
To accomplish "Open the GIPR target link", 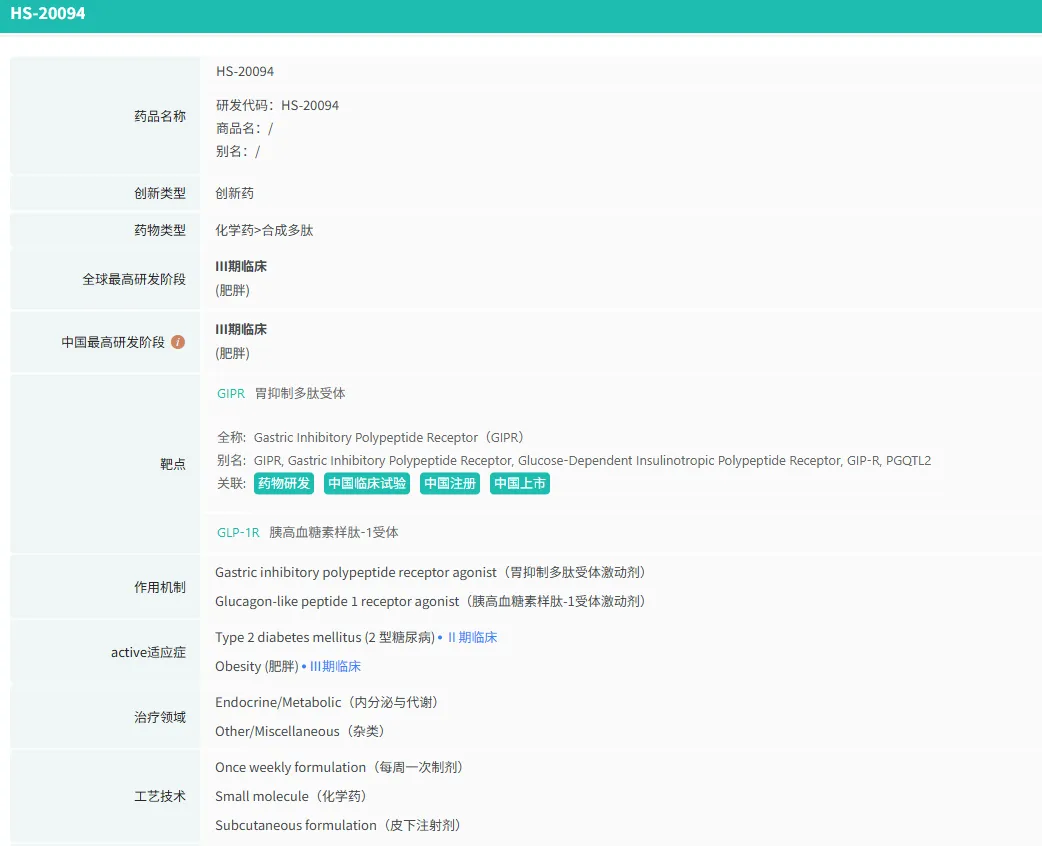I will pyautogui.click(x=230, y=394).
